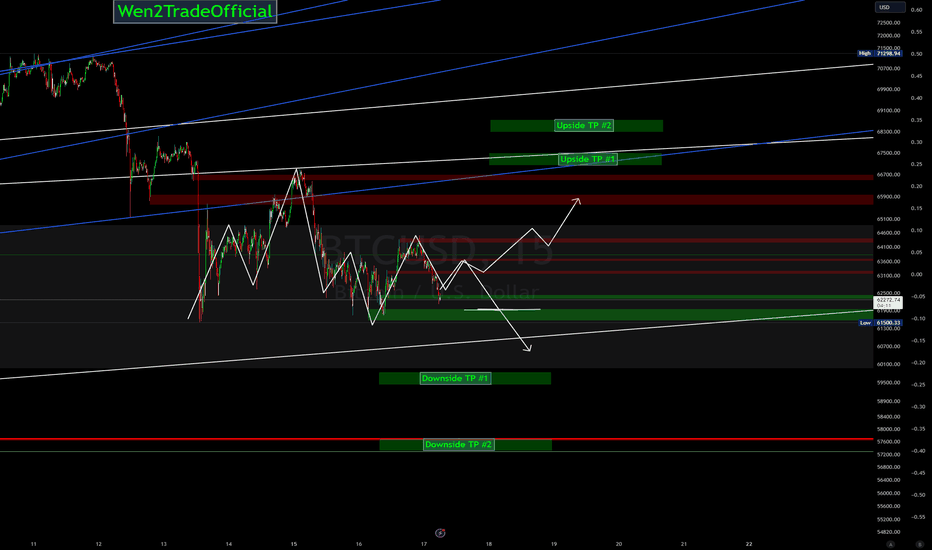Click the 68300.00 price scale value
The width and height of the screenshot is (932, 550).
coord(889,132)
